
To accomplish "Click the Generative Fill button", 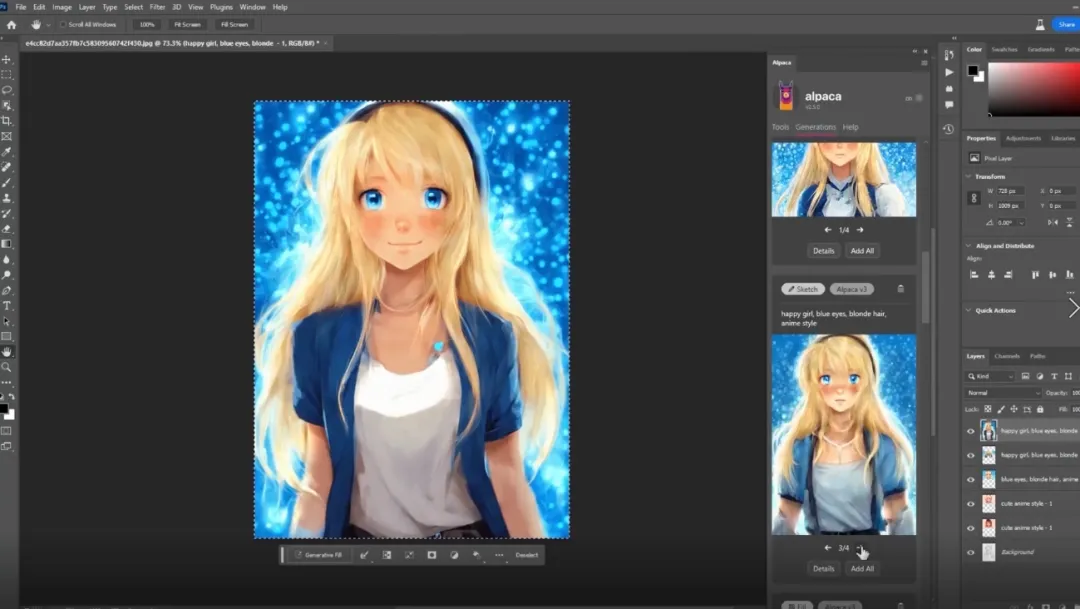I will pos(318,555).
